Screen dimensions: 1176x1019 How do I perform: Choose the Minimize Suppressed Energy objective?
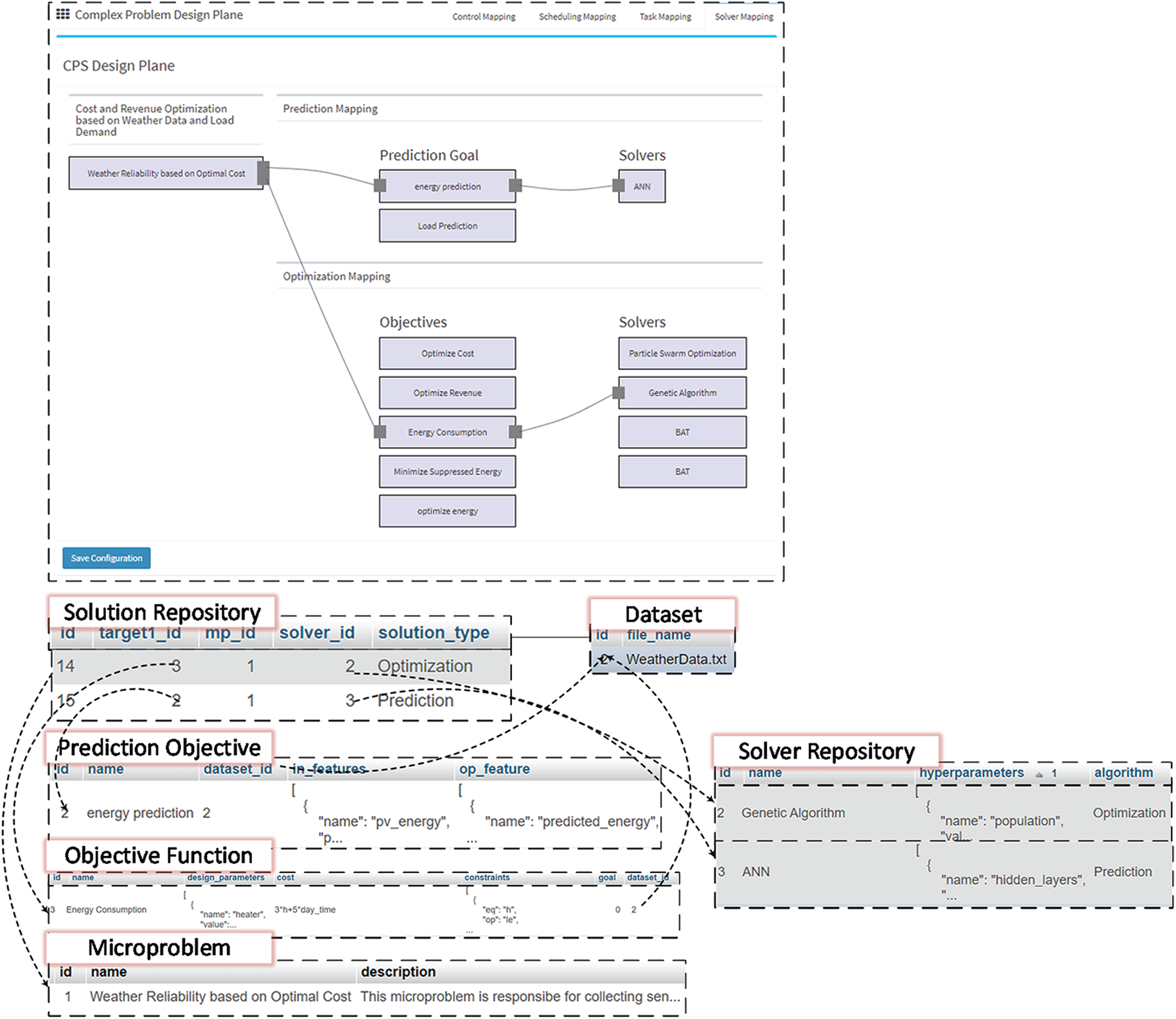coord(448,472)
